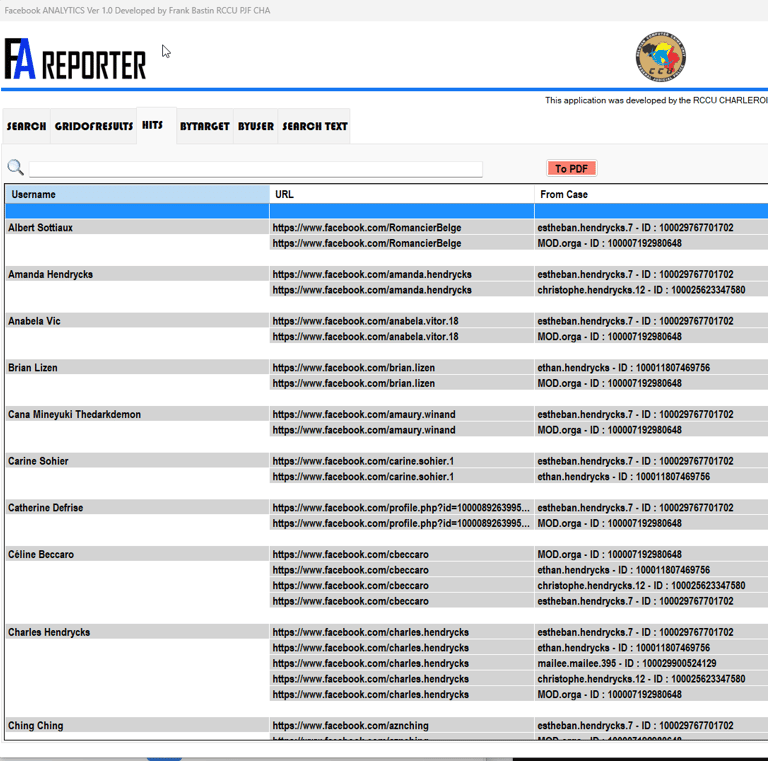
Task: Click mailee.mailee.395 - ID : 100029900524129 cell
Action: point(651,664)
